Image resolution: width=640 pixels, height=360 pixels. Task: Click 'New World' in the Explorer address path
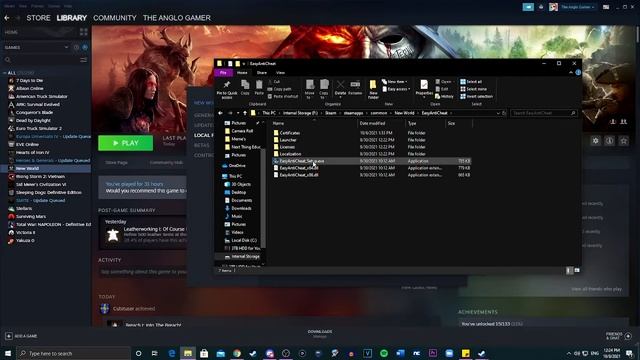pos(404,113)
